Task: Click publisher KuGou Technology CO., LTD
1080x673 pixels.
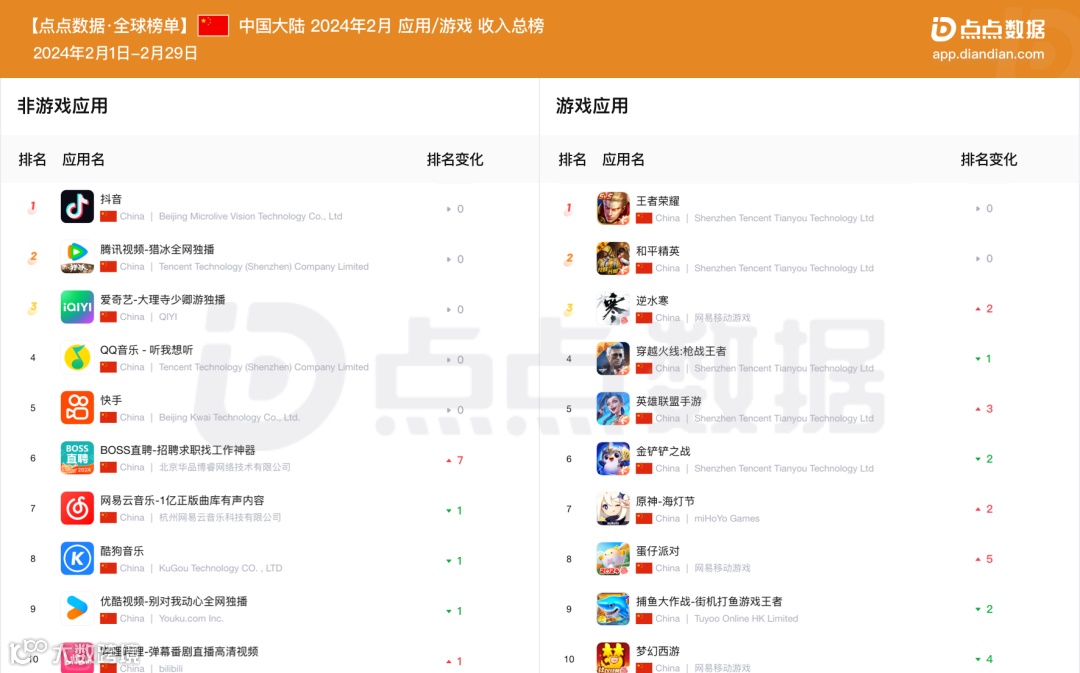Action: point(220,568)
